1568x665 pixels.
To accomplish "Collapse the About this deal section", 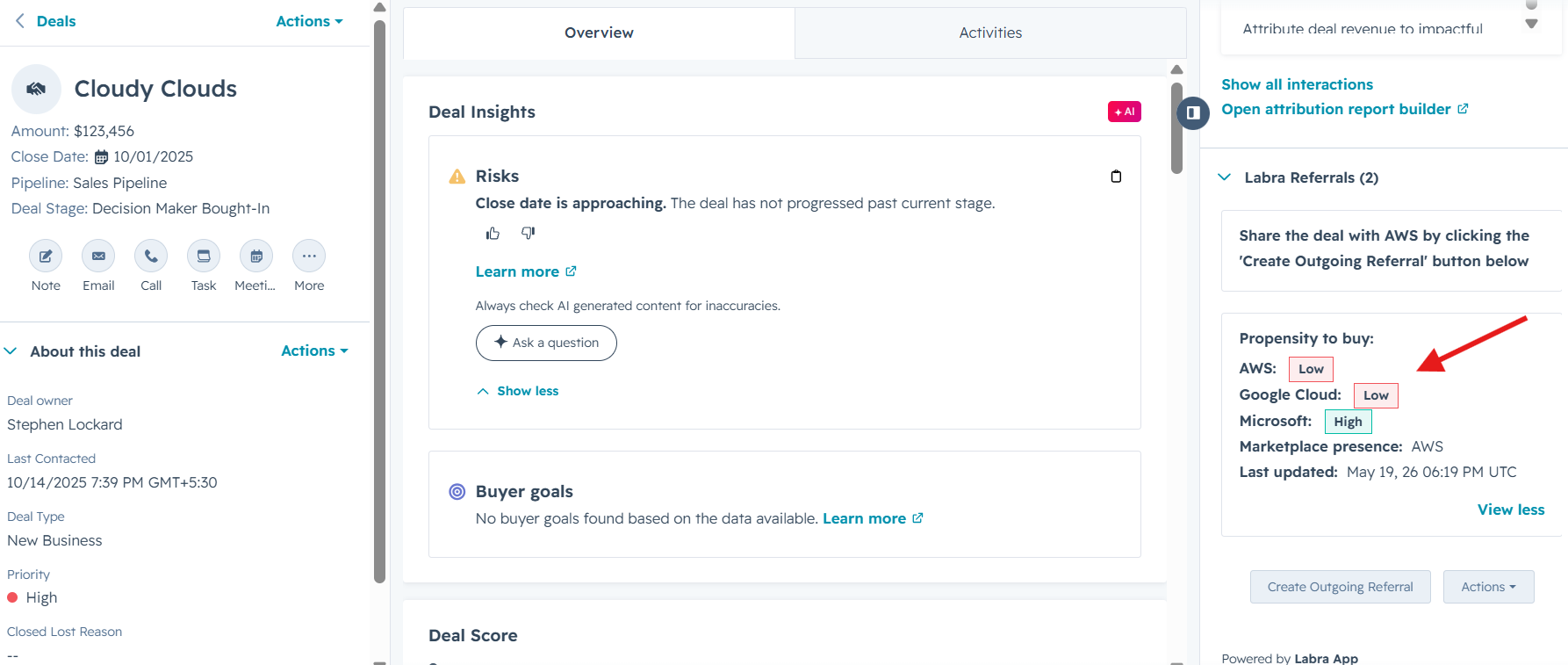I will [x=11, y=351].
